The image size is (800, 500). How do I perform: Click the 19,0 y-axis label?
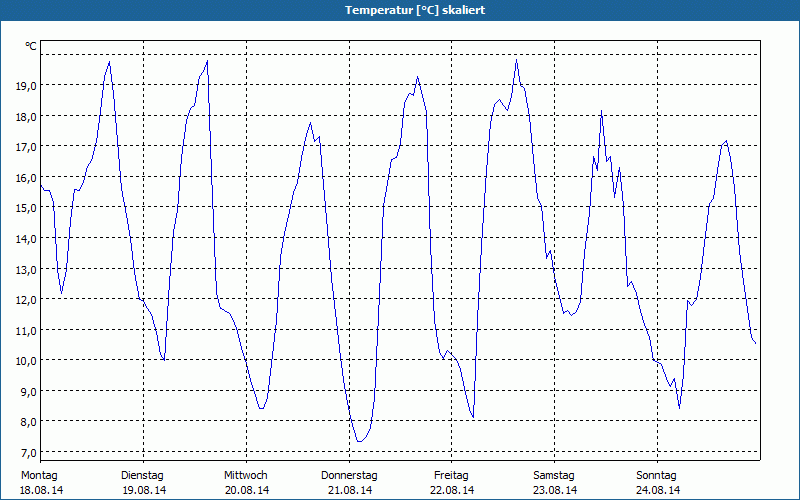click(x=26, y=86)
